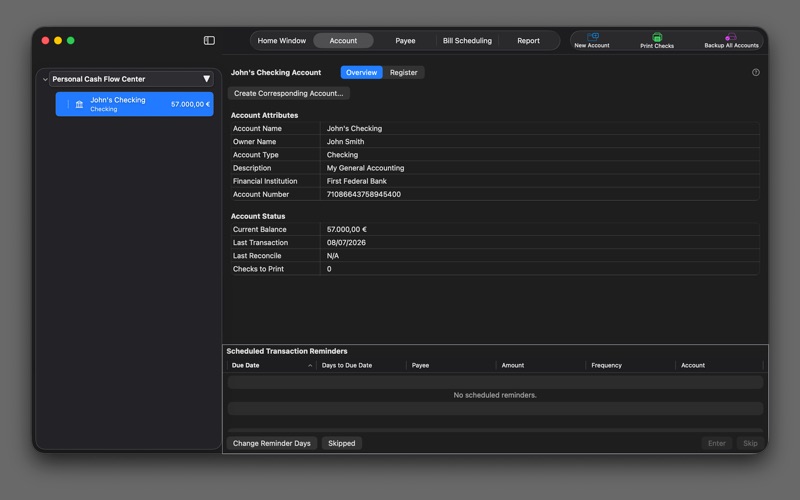This screenshot has width=800, height=500.
Task: Click the Current Balance 57.000,00 € value
Action: pos(346,230)
